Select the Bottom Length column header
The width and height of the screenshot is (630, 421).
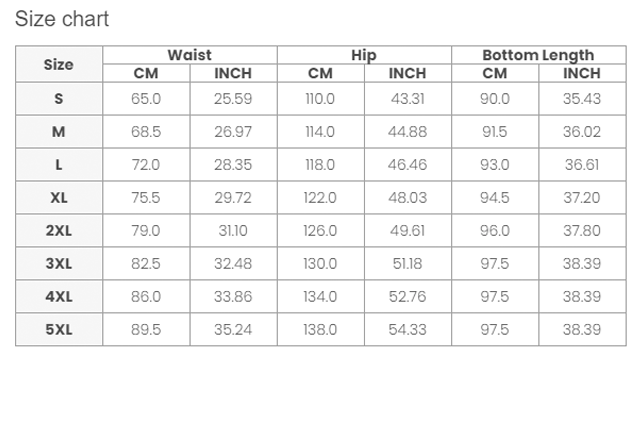click(538, 55)
